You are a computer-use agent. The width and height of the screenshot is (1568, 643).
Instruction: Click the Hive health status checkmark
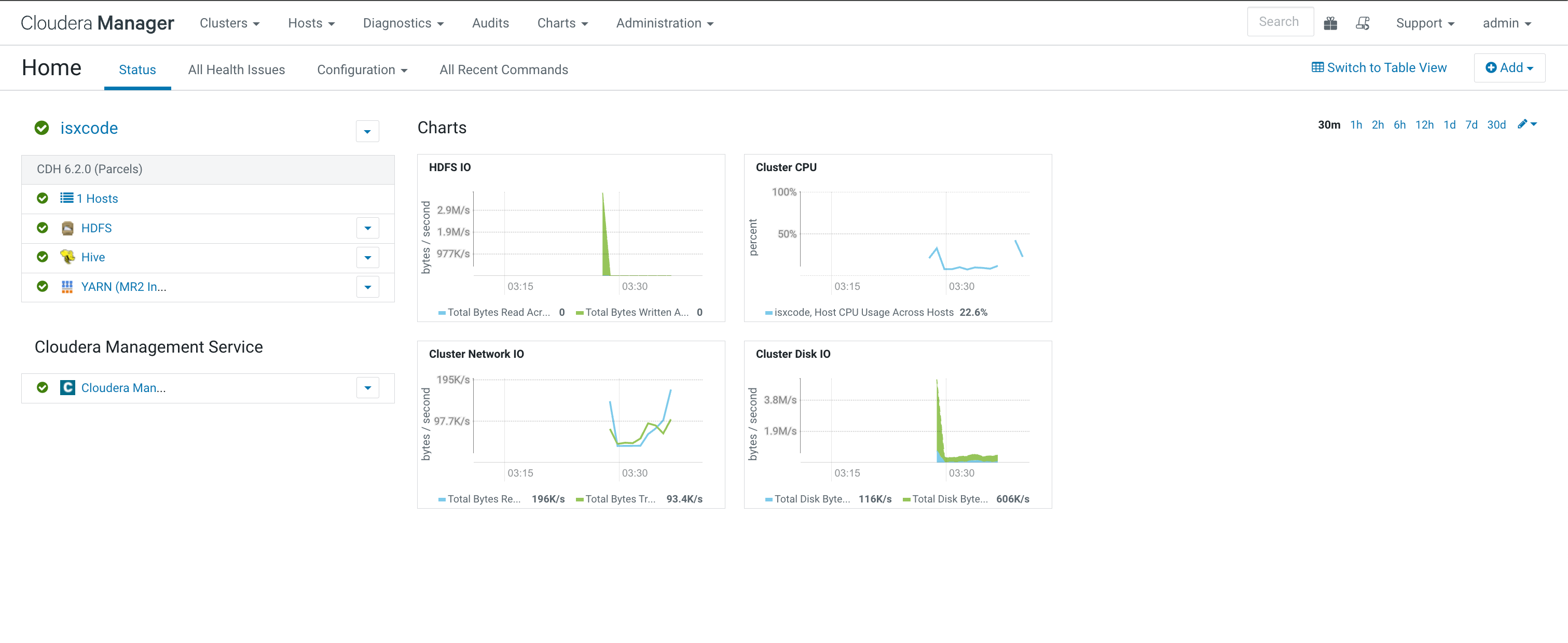point(43,257)
